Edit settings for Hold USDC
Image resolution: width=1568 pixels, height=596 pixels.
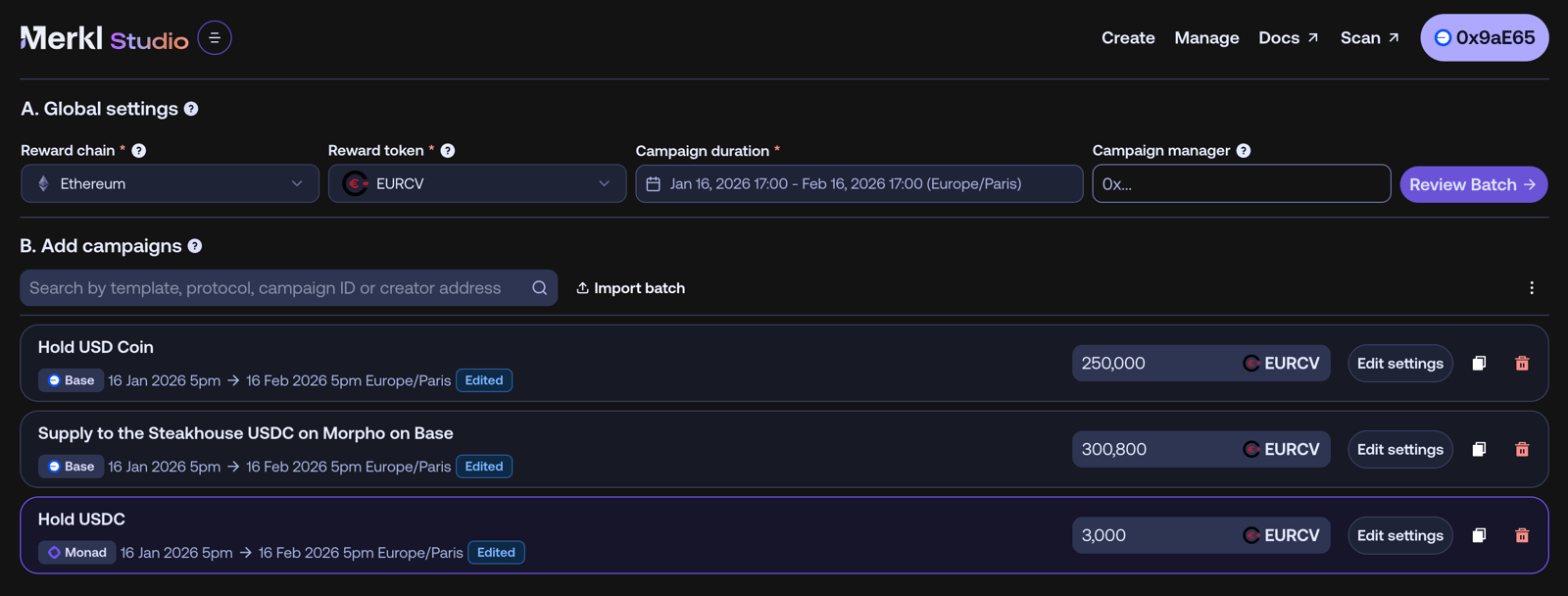click(1400, 536)
